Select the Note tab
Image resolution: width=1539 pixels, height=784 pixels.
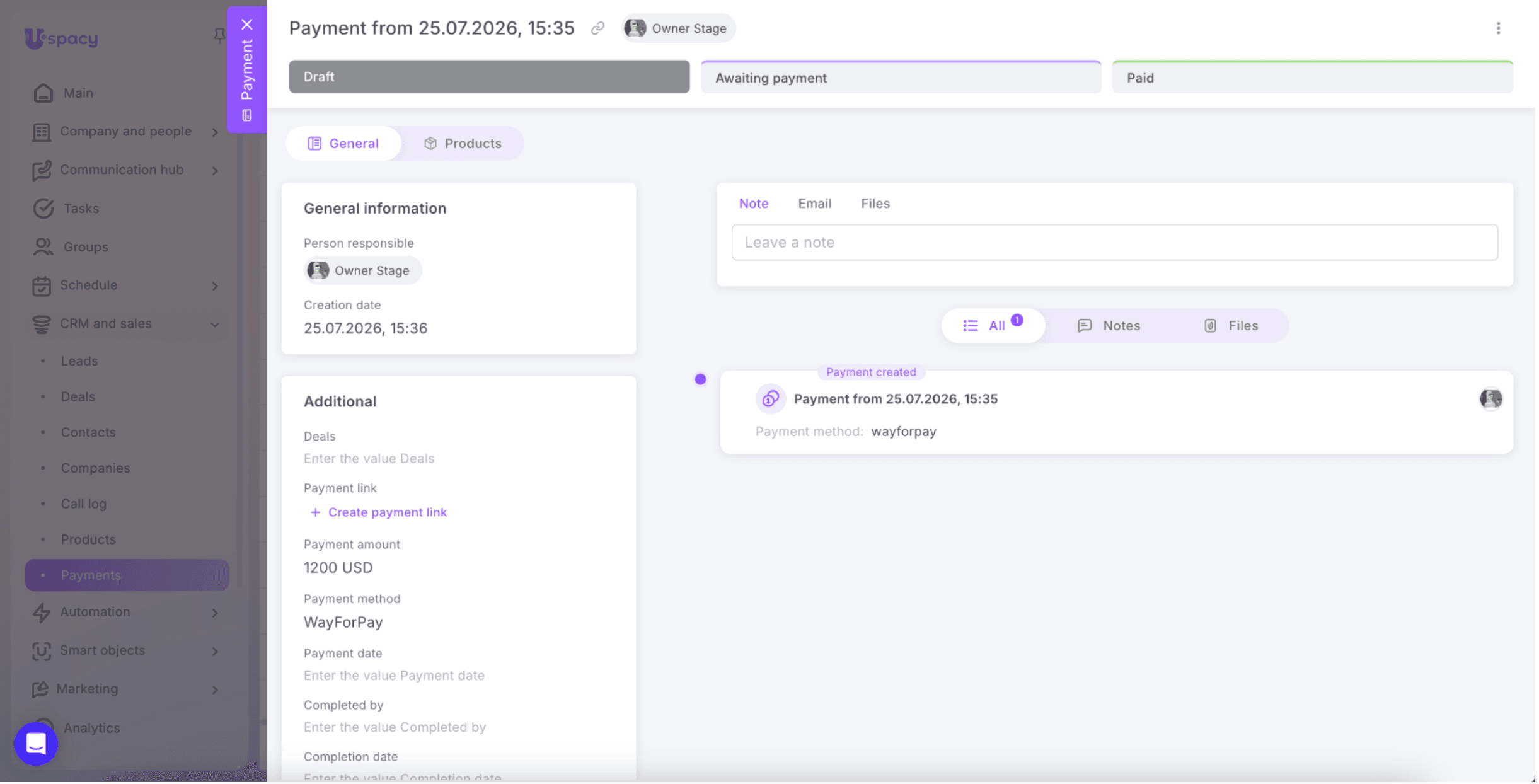point(754,204)
